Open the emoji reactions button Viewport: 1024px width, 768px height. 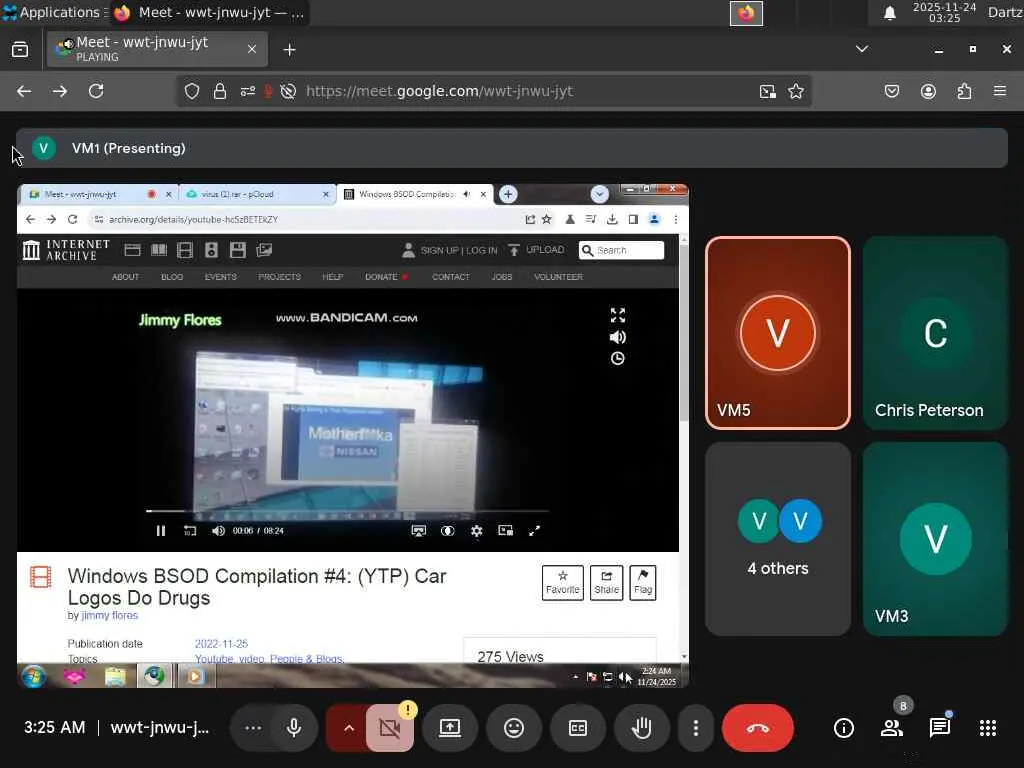pyautogui.click(x=514, y=728)
